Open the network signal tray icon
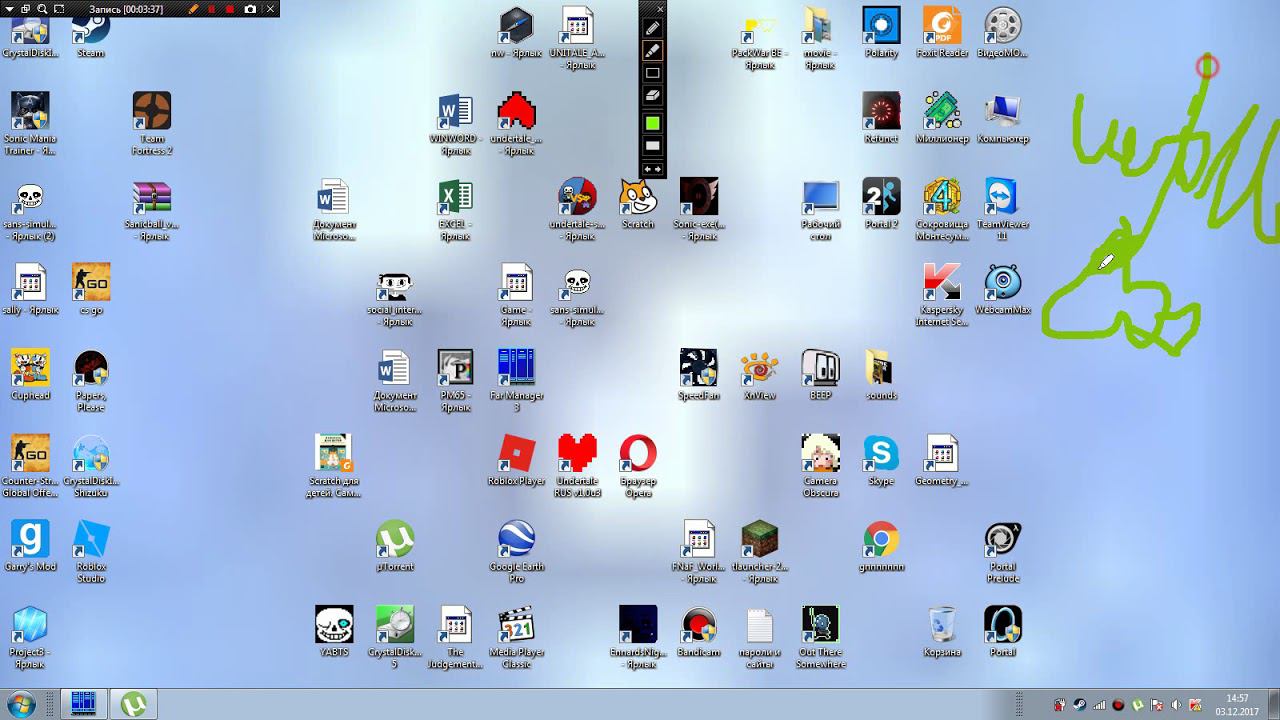The image size is (1280, 720). pos(1099,705)
